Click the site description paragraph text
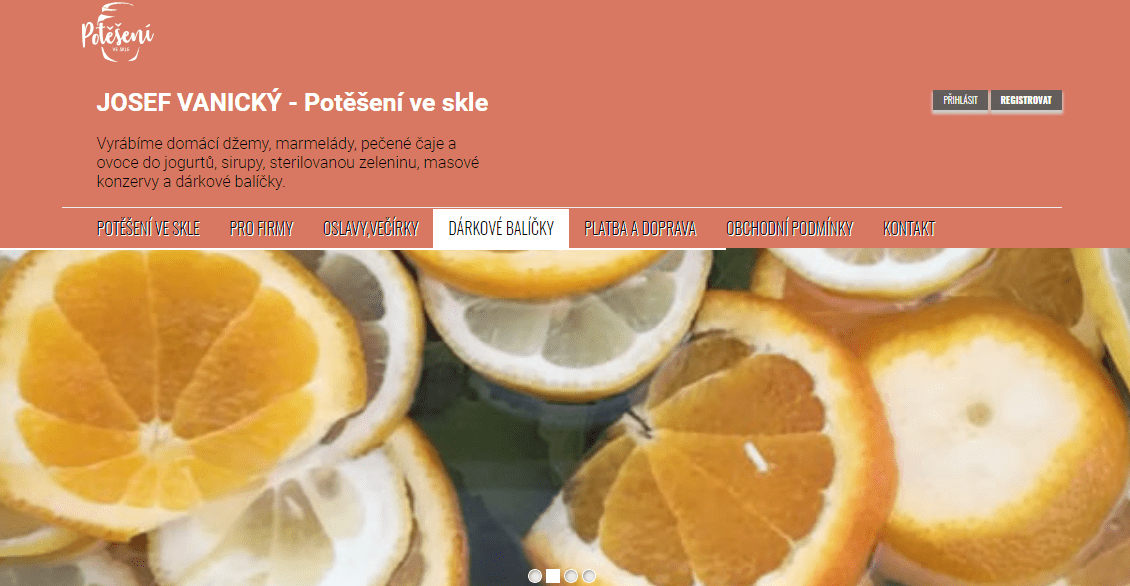Viewport: 1130px width, 586px height. (288, 162)
